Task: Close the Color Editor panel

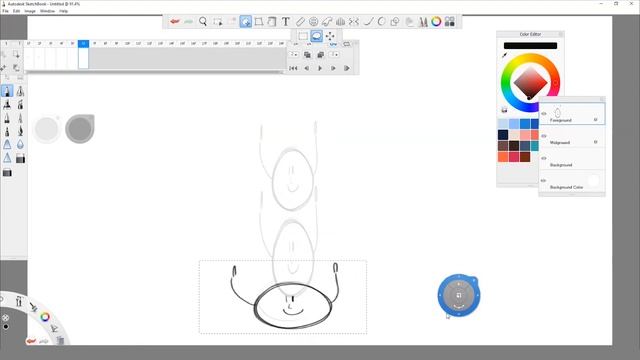Action: (x=560, y=34)
